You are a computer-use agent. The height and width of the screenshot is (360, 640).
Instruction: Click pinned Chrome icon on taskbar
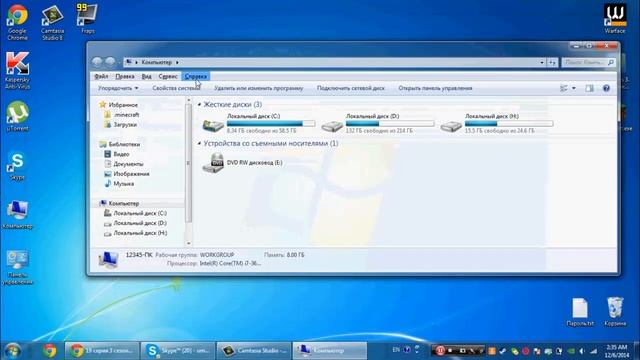(x=50, y=351)
